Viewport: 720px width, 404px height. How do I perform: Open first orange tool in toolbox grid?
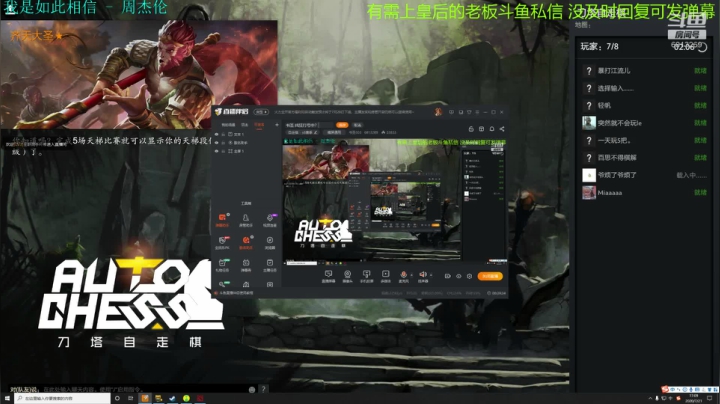point(222,220)
